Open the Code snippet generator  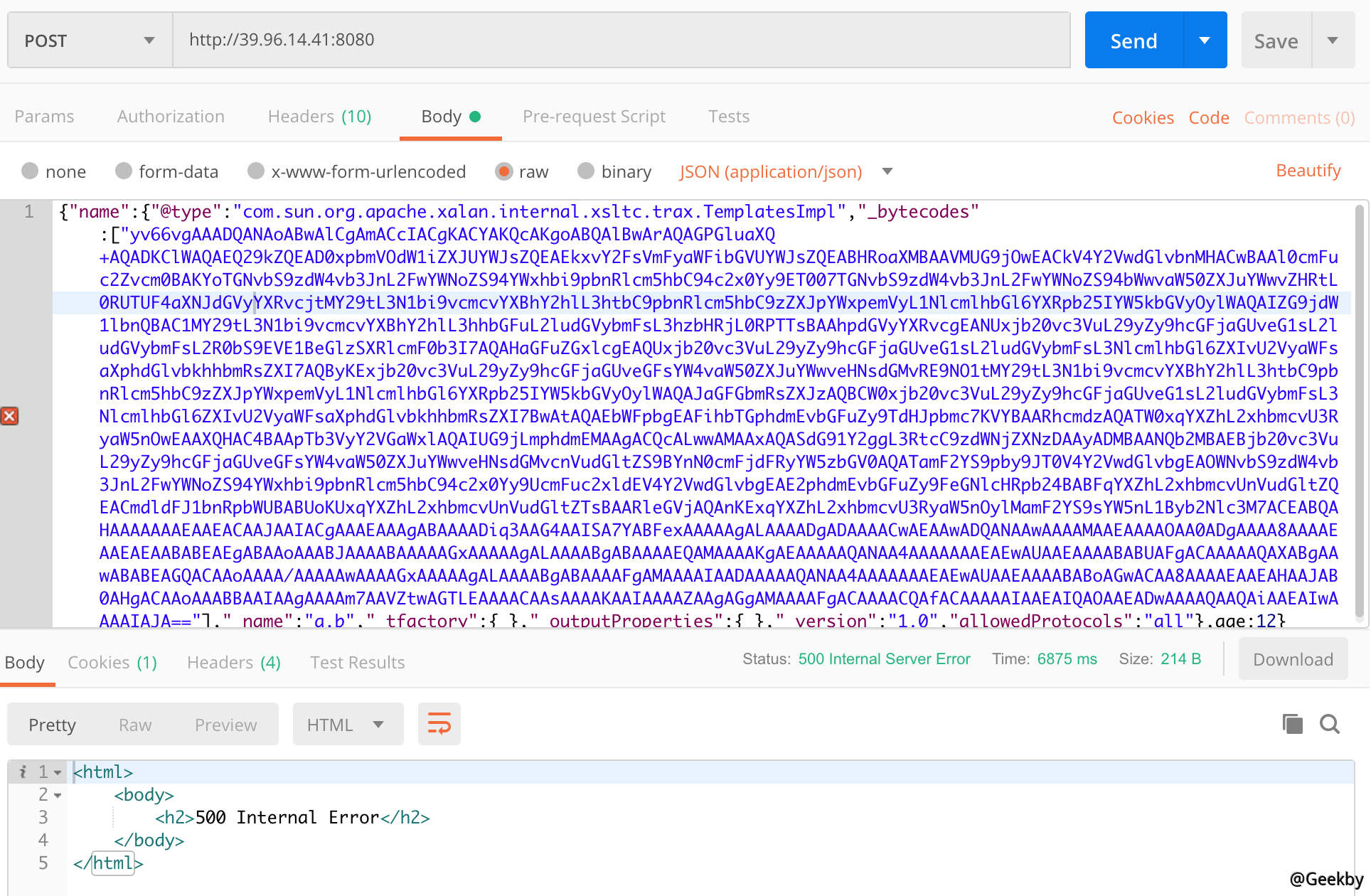[1208, 117]
